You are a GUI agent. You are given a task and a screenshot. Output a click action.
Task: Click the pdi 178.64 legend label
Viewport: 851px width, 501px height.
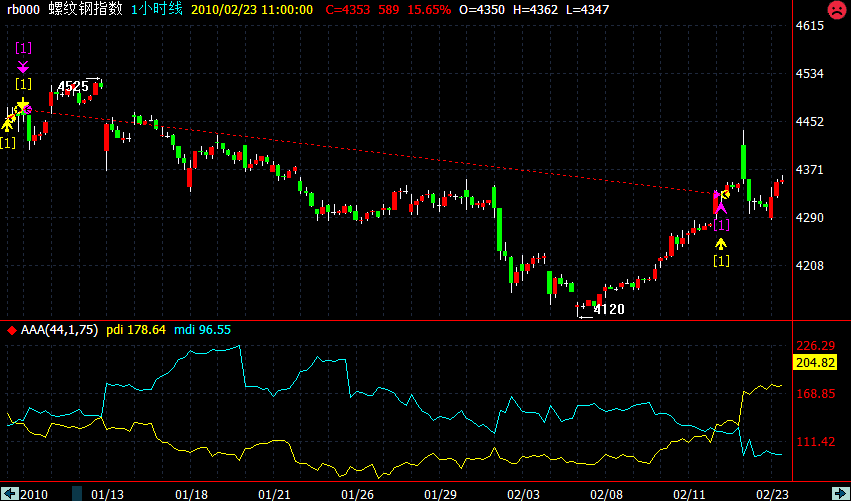point(135,329)
